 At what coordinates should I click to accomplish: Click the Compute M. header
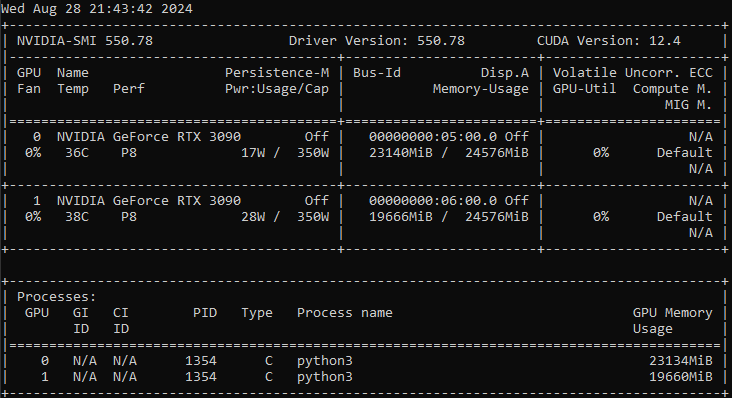(673, 89)
